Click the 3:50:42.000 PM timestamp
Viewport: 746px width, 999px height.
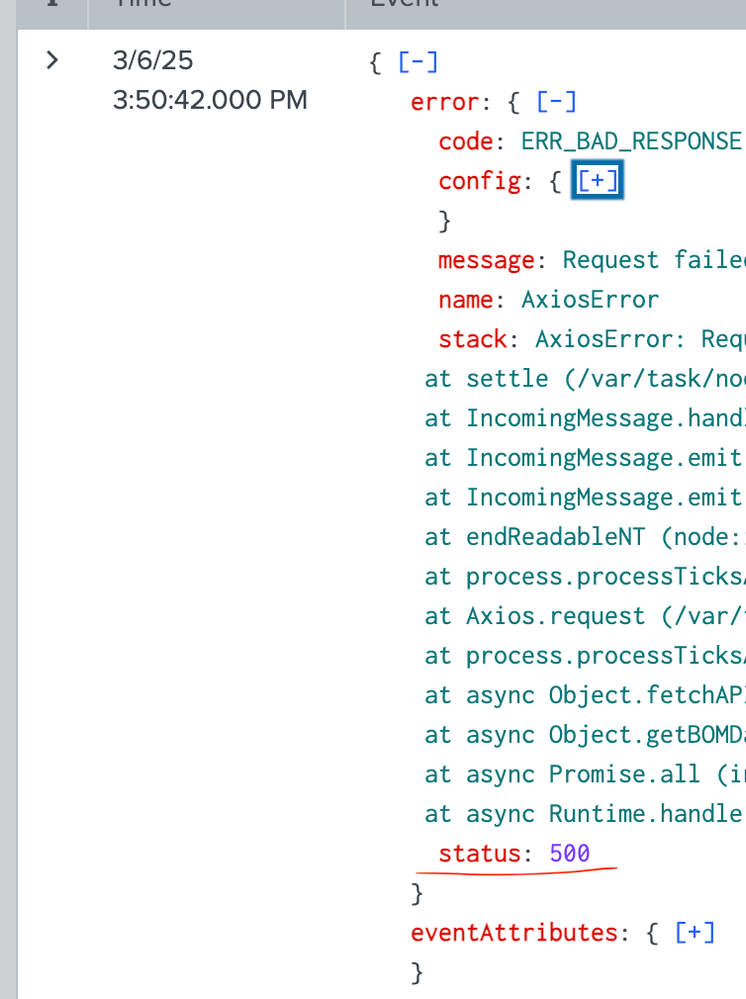210,100
